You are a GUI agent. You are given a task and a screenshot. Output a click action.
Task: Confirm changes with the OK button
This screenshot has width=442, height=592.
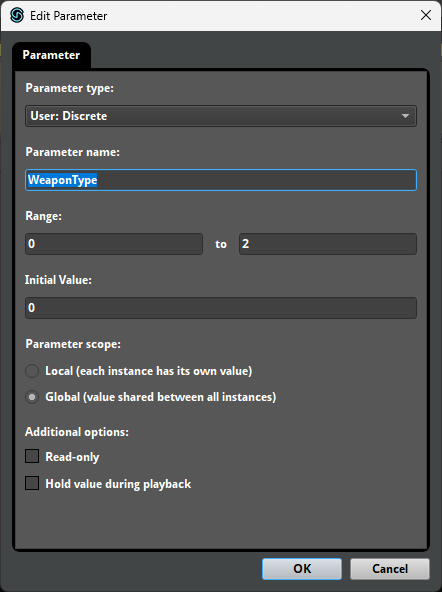302,569
